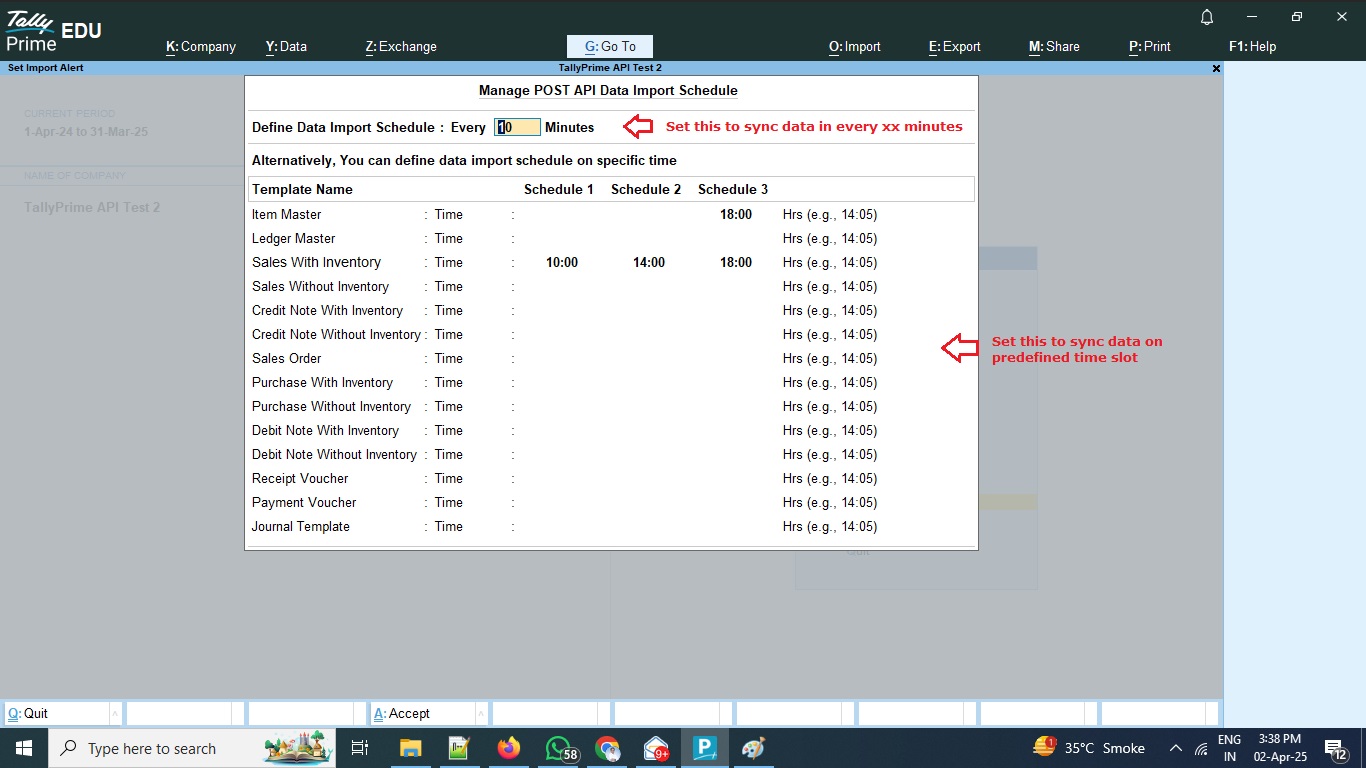Select Sales With Inventory Schedule 3 18:00
The image size is (1366, 768).
click(x=736, y=262)
